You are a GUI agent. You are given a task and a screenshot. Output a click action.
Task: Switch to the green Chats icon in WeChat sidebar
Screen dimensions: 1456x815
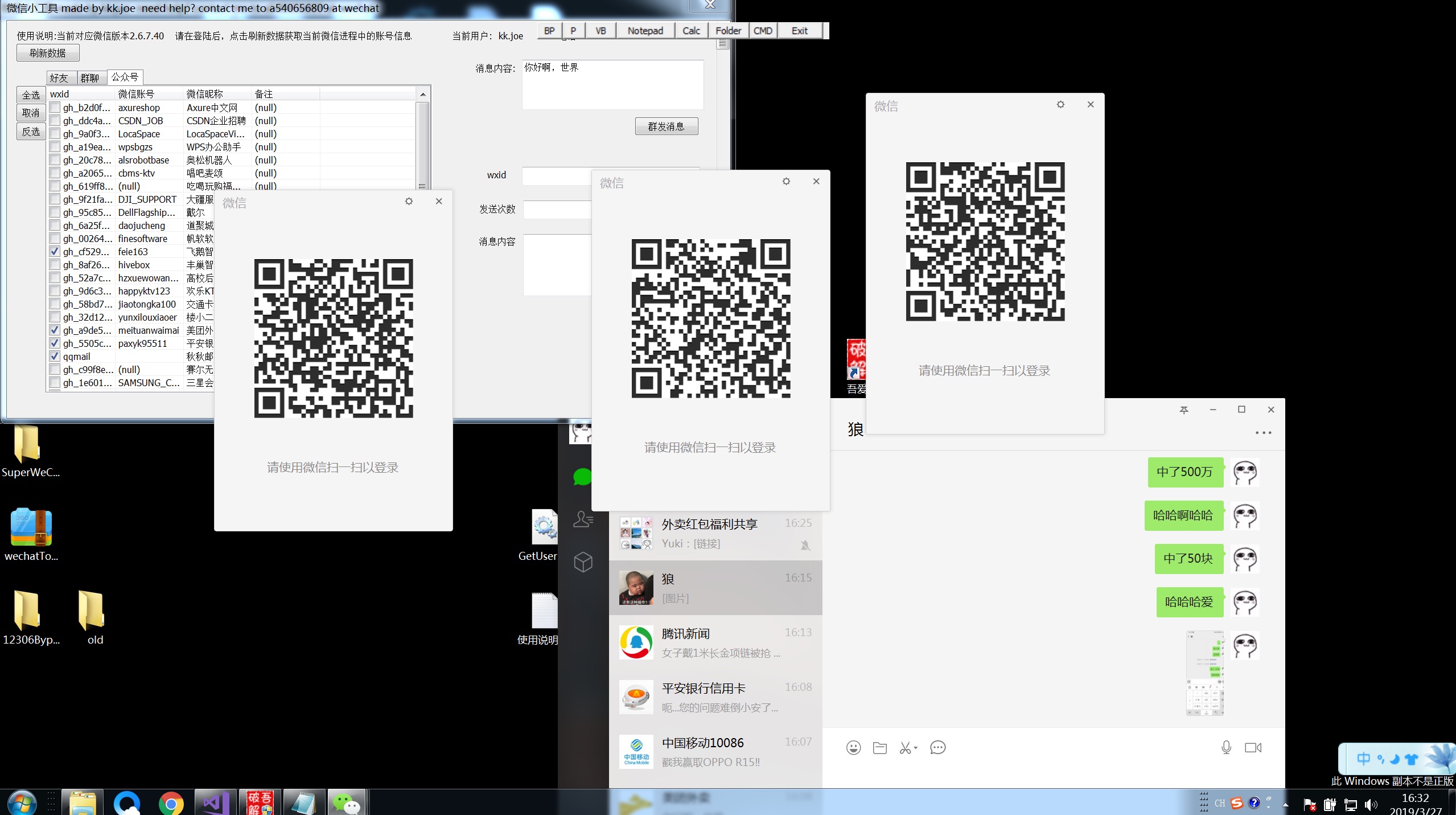click(582, 477)
